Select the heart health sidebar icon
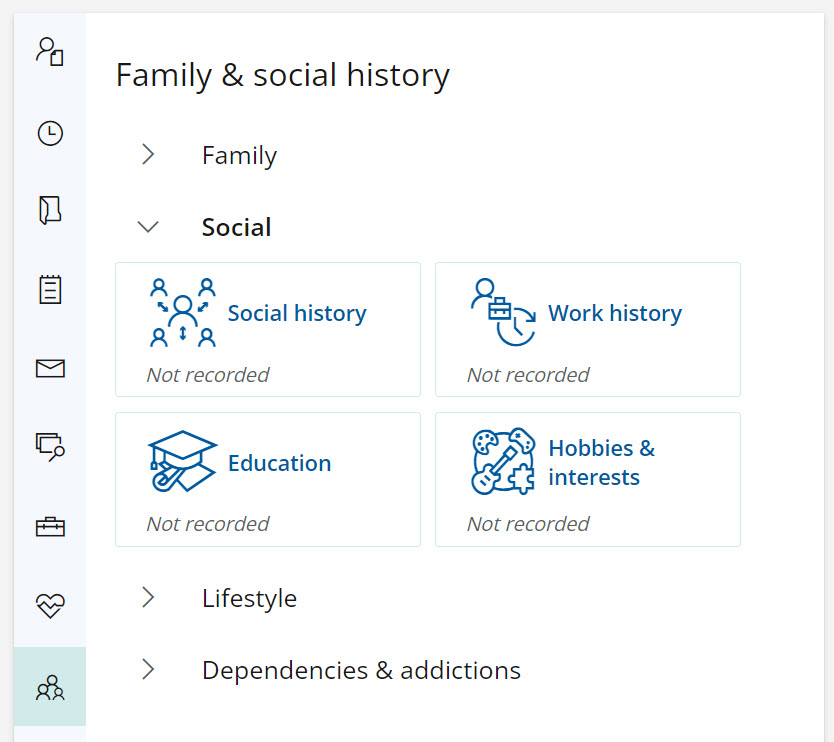834x742 pixels. coord(50,606)
